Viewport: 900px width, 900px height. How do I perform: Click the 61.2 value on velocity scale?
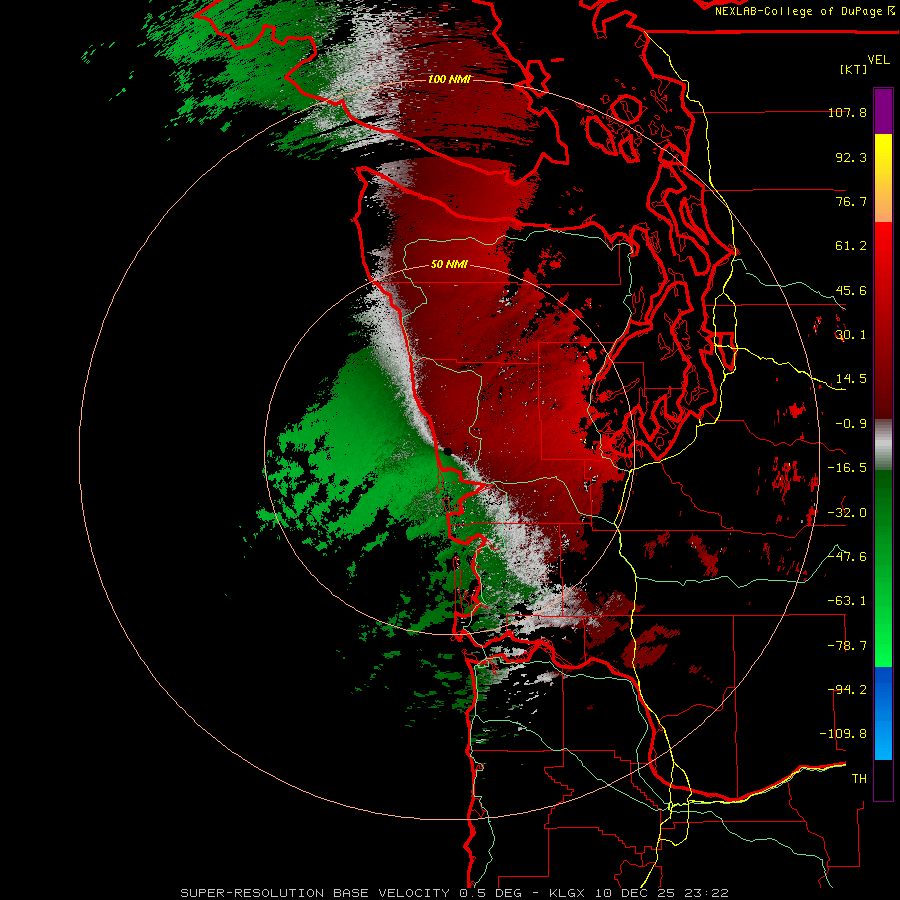tap(851, 246)
